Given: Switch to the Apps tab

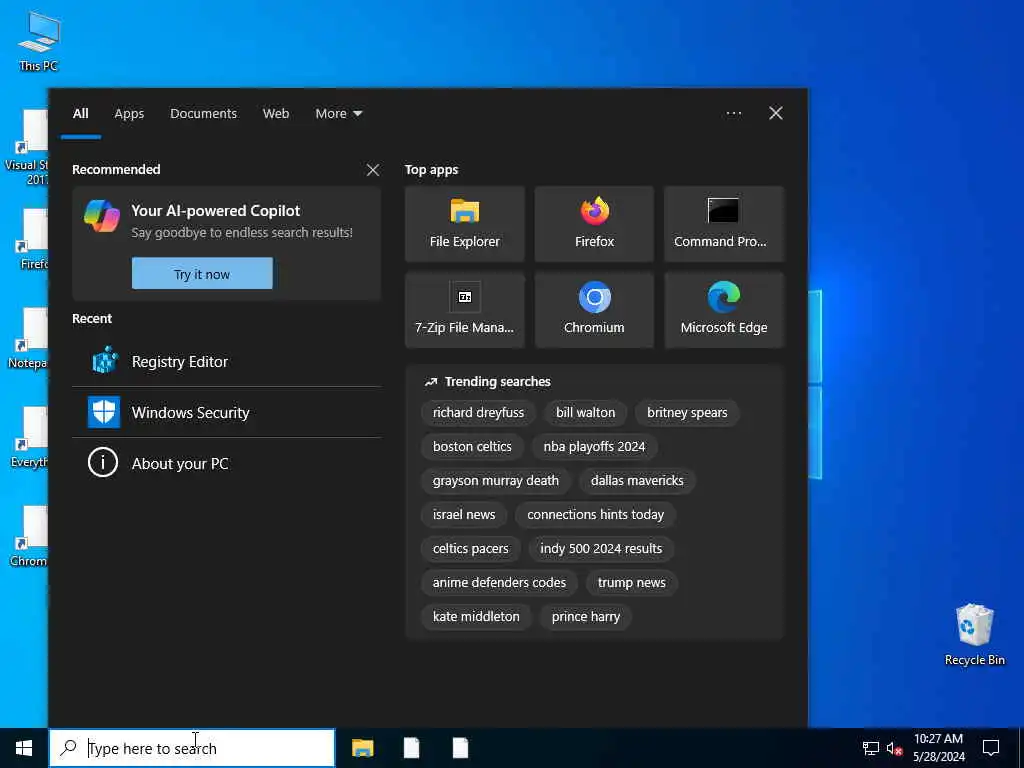Looking at the screenshot, I should click(x=129, y=114).
